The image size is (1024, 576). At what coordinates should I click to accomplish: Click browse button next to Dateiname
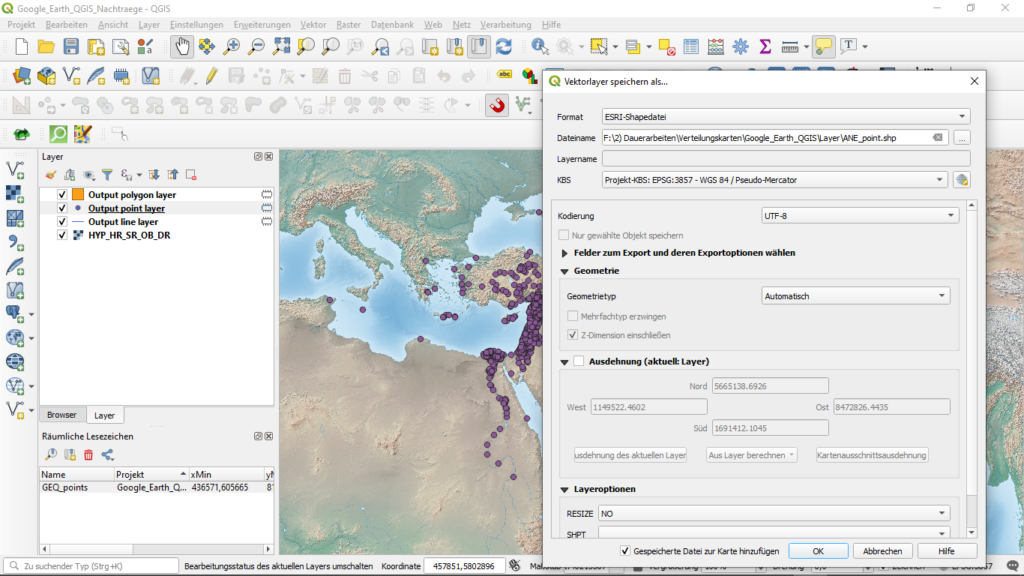961,138
